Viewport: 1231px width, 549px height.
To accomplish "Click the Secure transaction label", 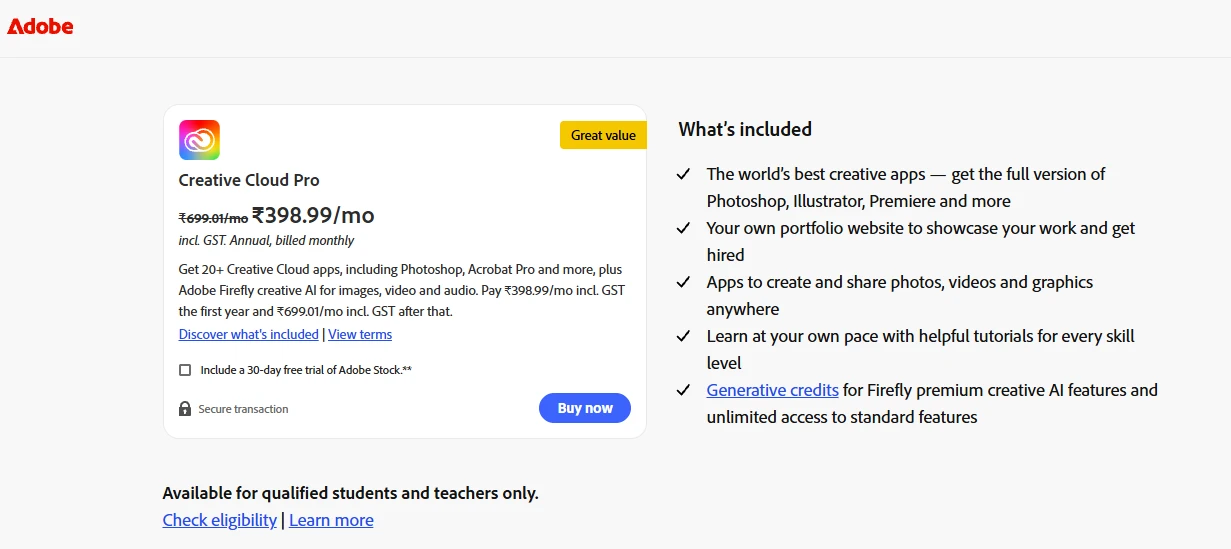I will [x=243, y=409].
